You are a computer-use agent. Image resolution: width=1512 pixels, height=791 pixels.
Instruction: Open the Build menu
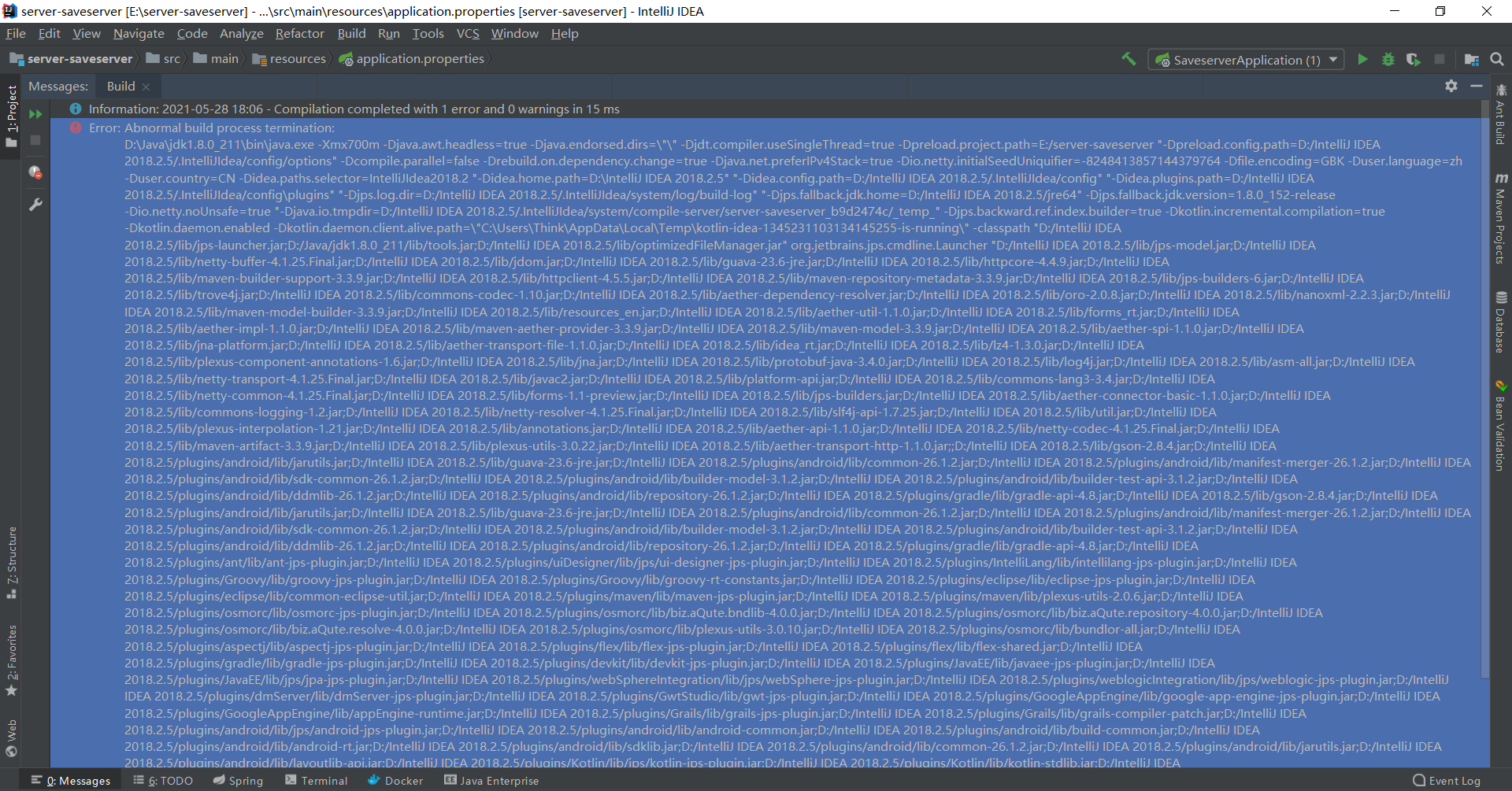click(351, 33)
